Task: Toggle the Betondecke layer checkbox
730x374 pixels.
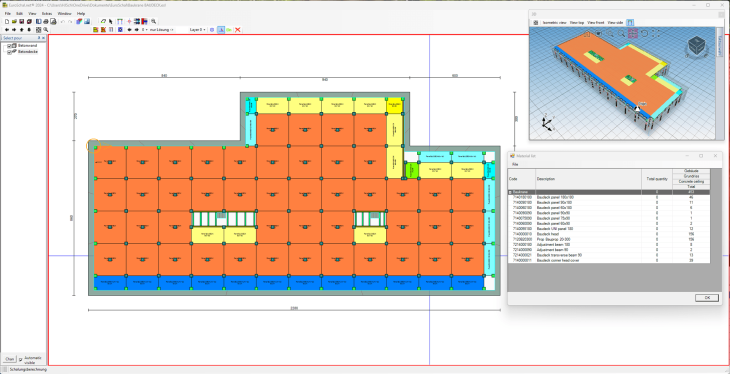Action: pyautogui.click(x=9, y=52)
